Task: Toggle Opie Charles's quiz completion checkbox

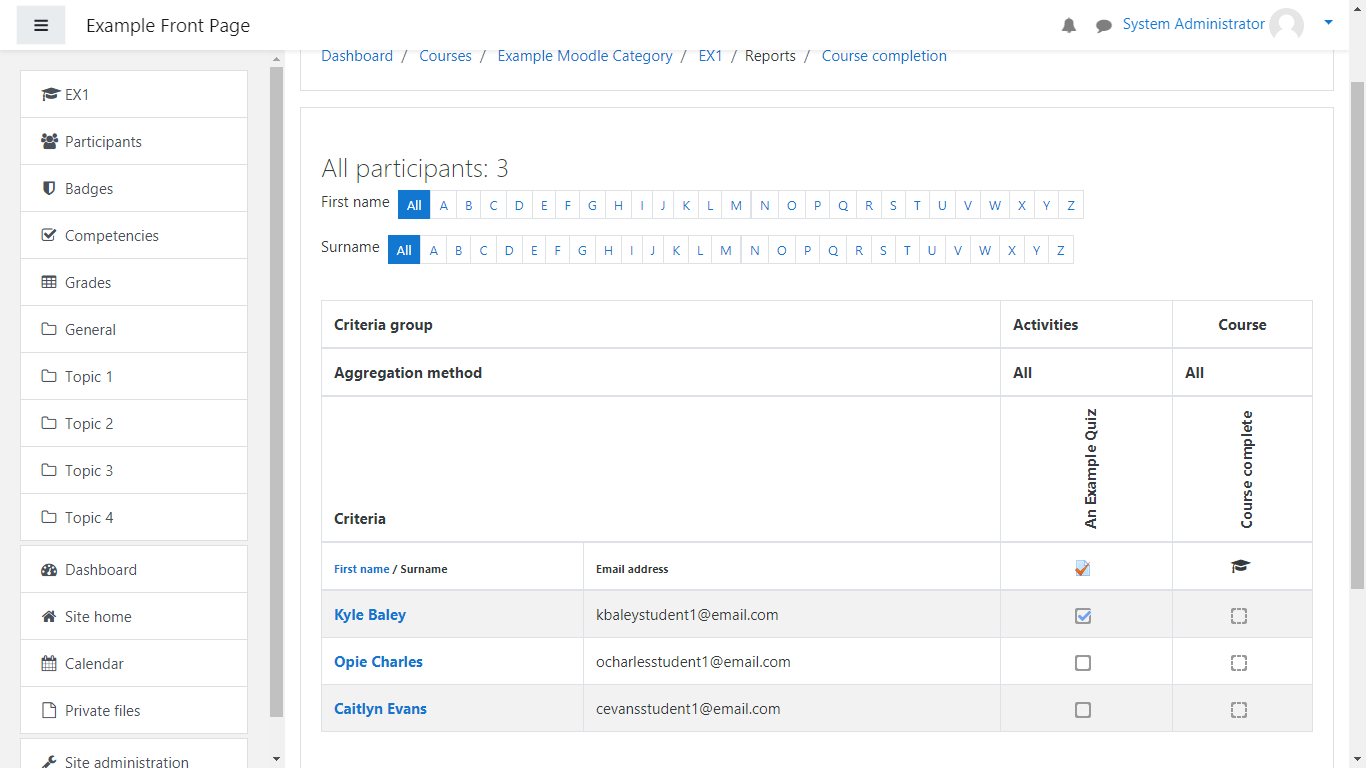Action: point(1083,663)
